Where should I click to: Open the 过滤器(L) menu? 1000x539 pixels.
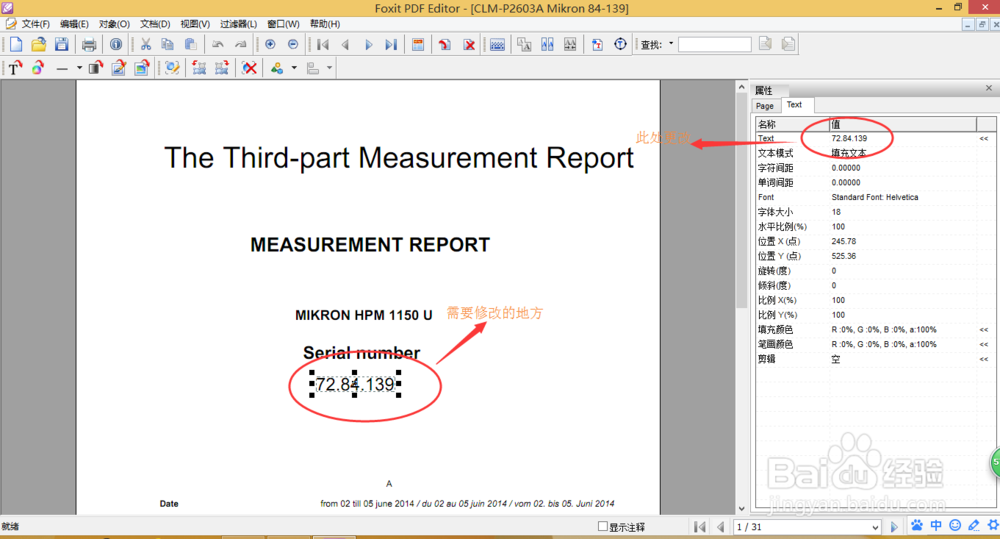(238, 24)
